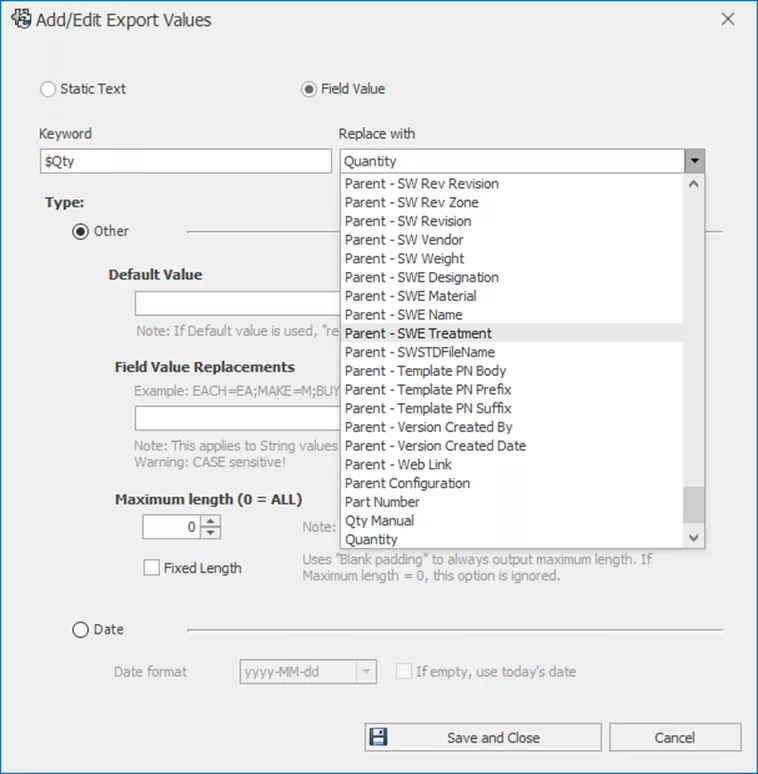Click the floppy disk save icon
The image size is (758, 774).
379,738
